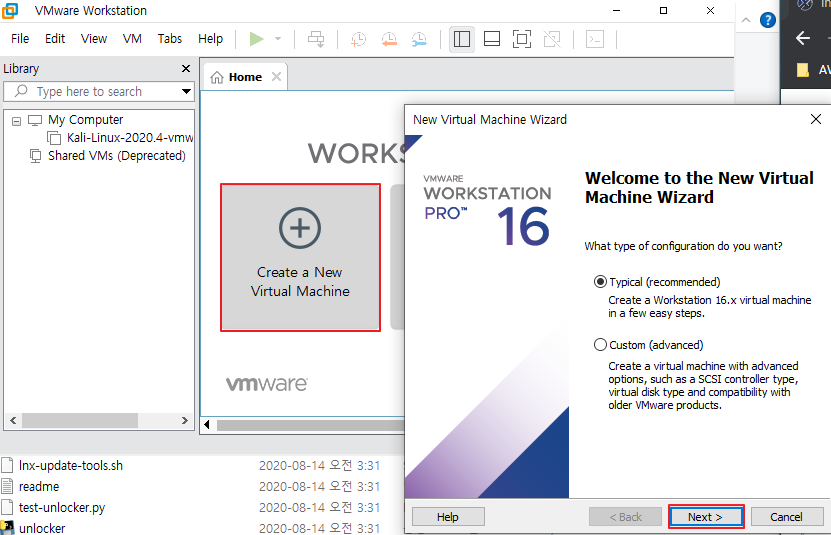Click the readme file name
The width and height of the screenshot is (831, 535).
pyautogui.click(x=39, y=486)
